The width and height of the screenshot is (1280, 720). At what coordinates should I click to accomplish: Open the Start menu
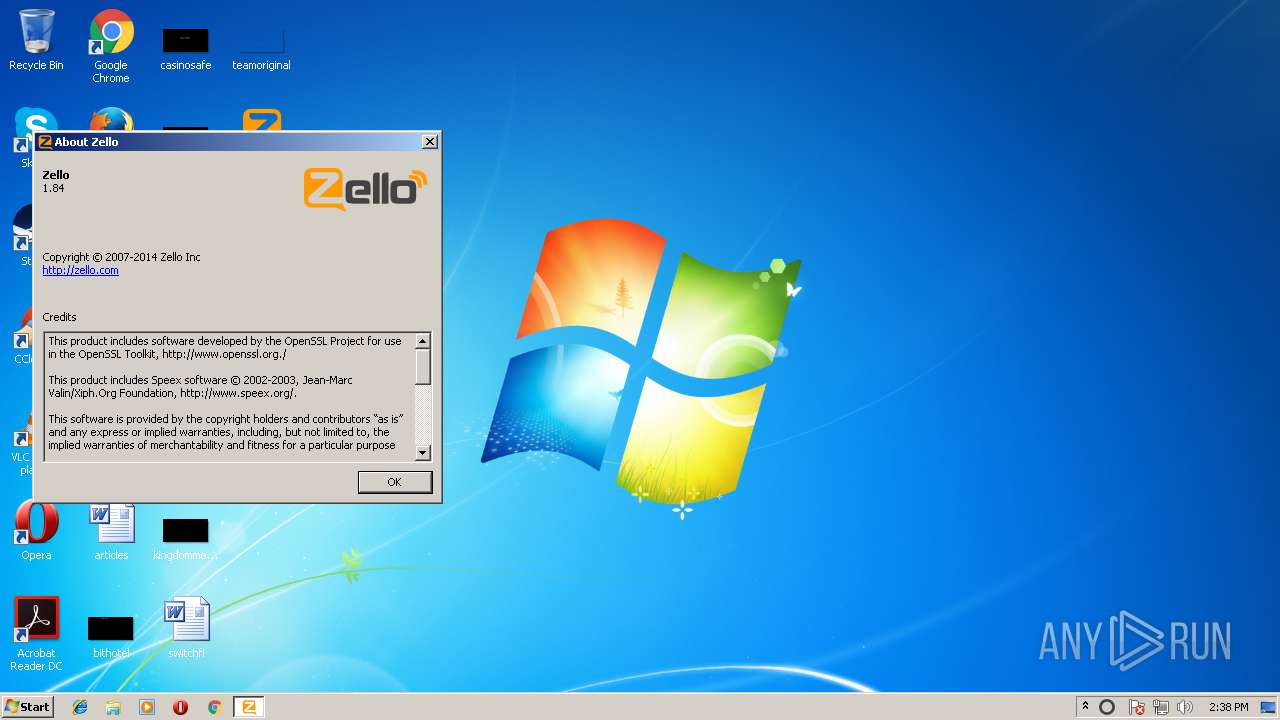(27, 707)
